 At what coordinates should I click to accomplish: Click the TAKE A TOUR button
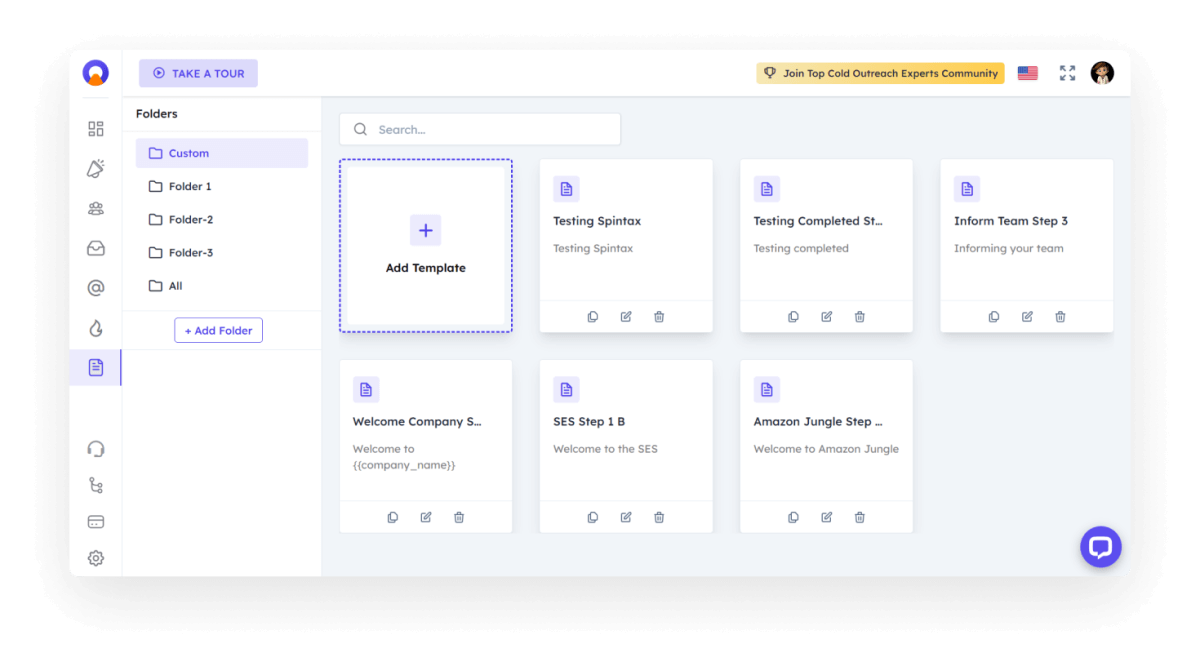[x=198, y=73]
